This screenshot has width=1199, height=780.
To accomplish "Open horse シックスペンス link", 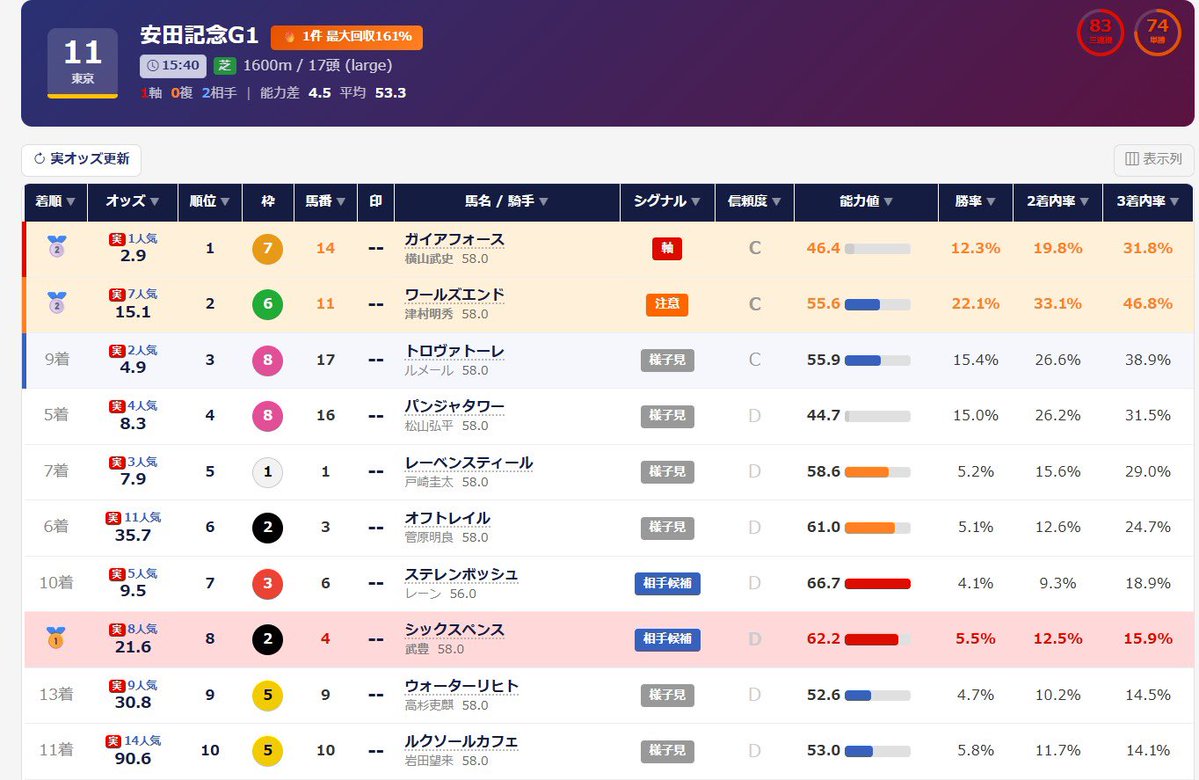I will (454, 630).
